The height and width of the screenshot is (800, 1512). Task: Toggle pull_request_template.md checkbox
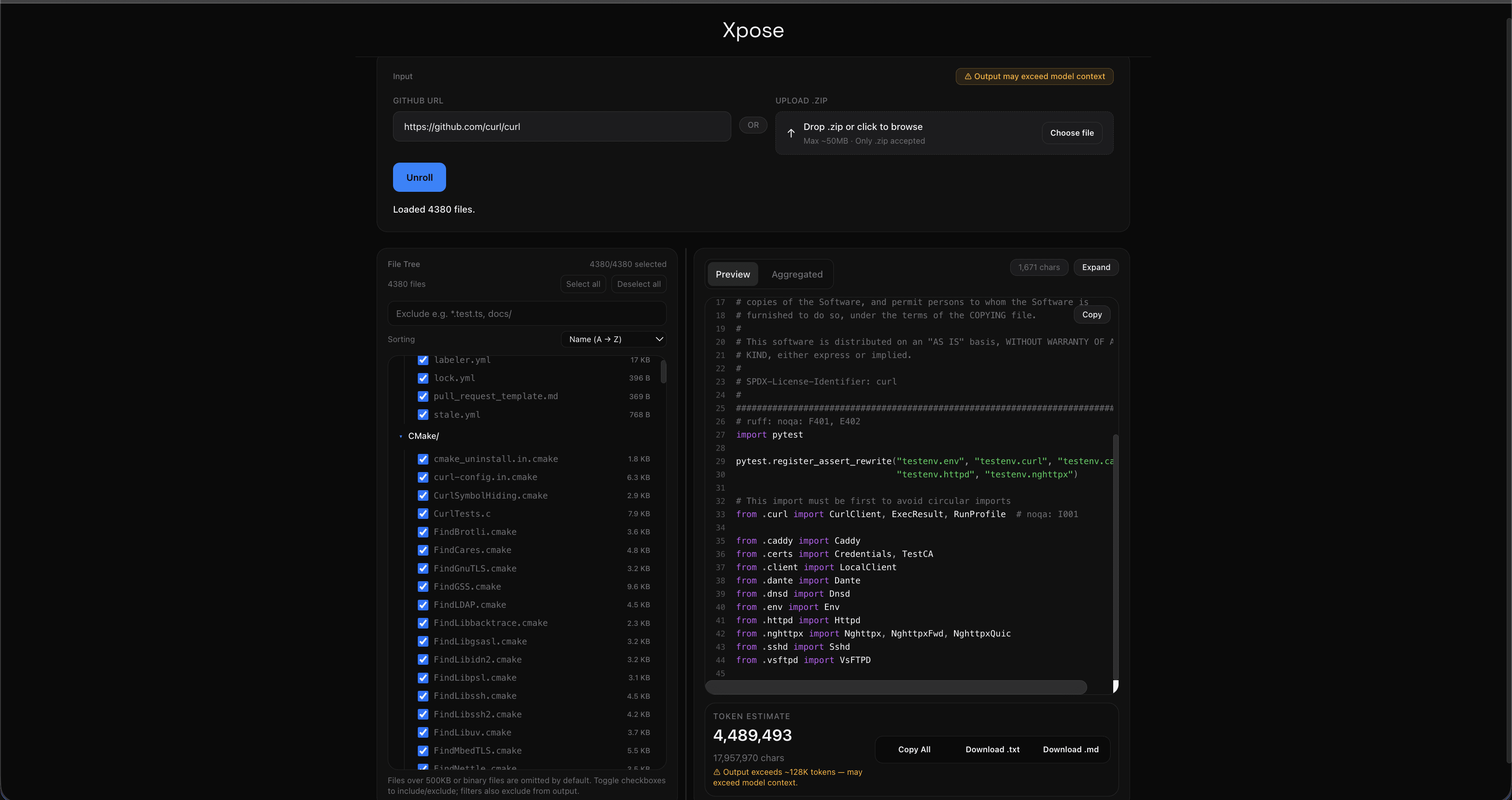click(x=423, y=396)
